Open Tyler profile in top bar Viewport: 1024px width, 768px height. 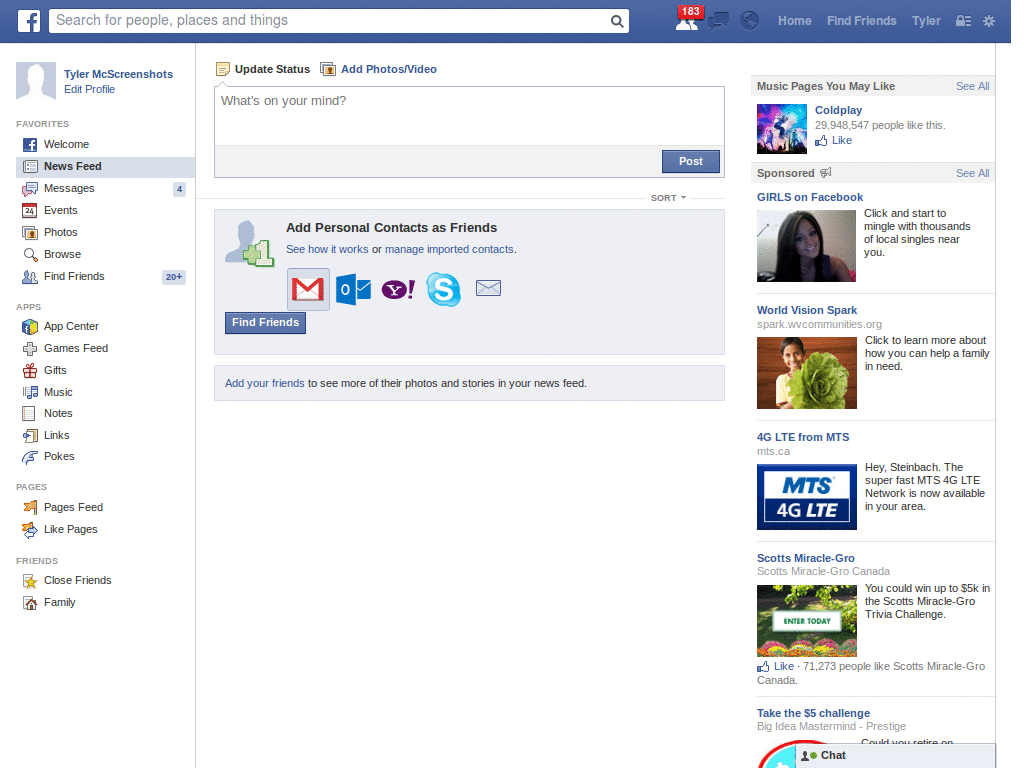pos(926,21)
